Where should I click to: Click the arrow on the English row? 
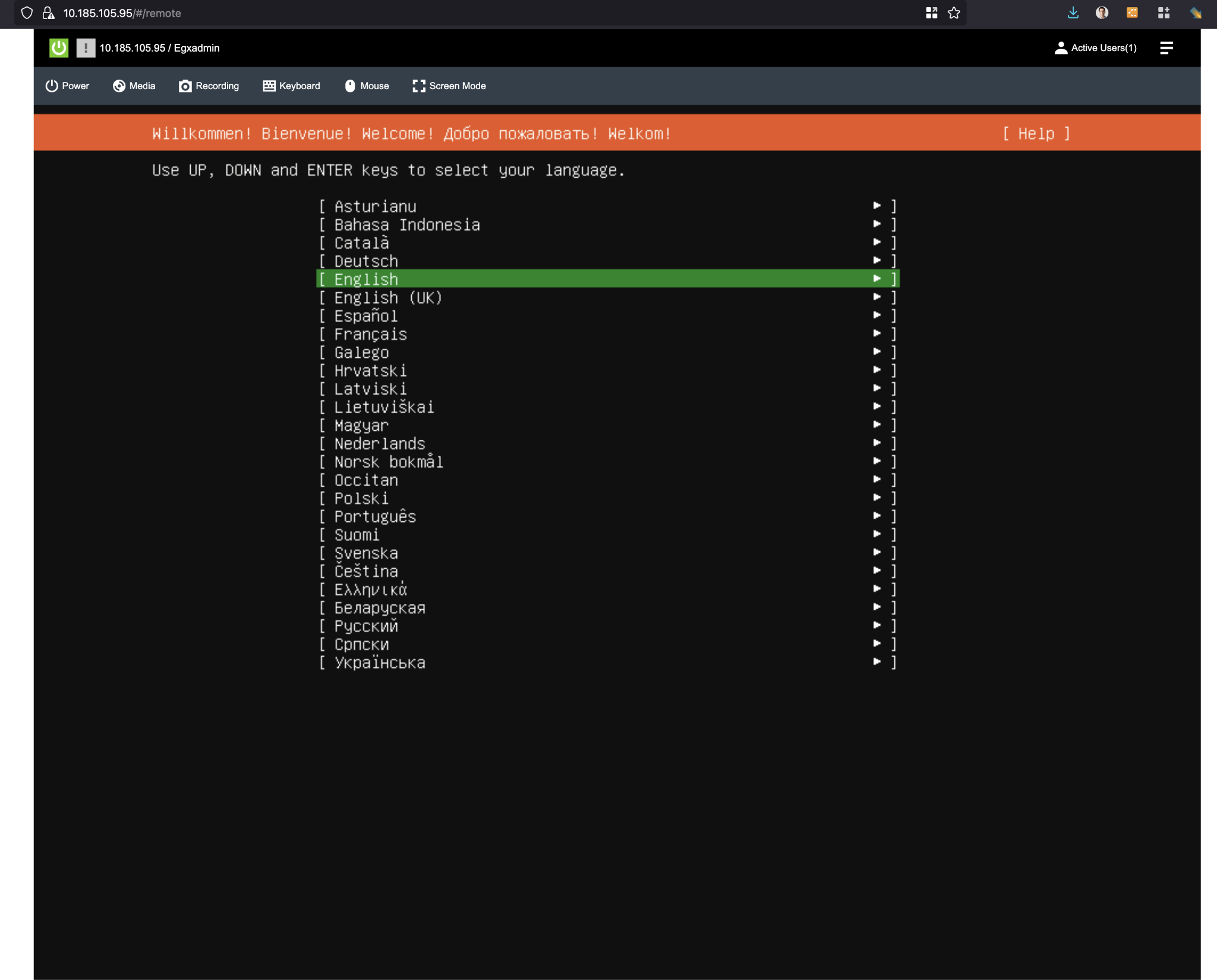pos(877,278)
